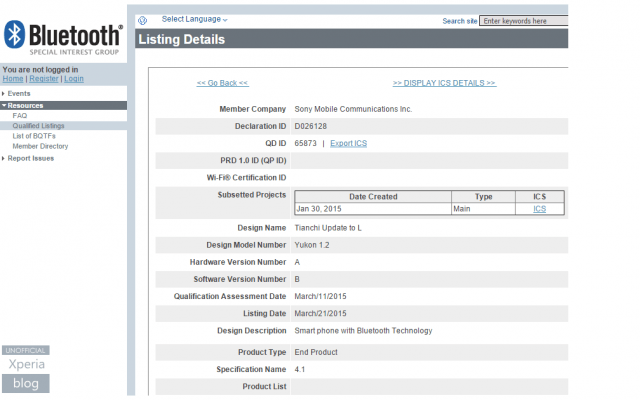Focus the Search site keyword field

(x=524, y=21)
